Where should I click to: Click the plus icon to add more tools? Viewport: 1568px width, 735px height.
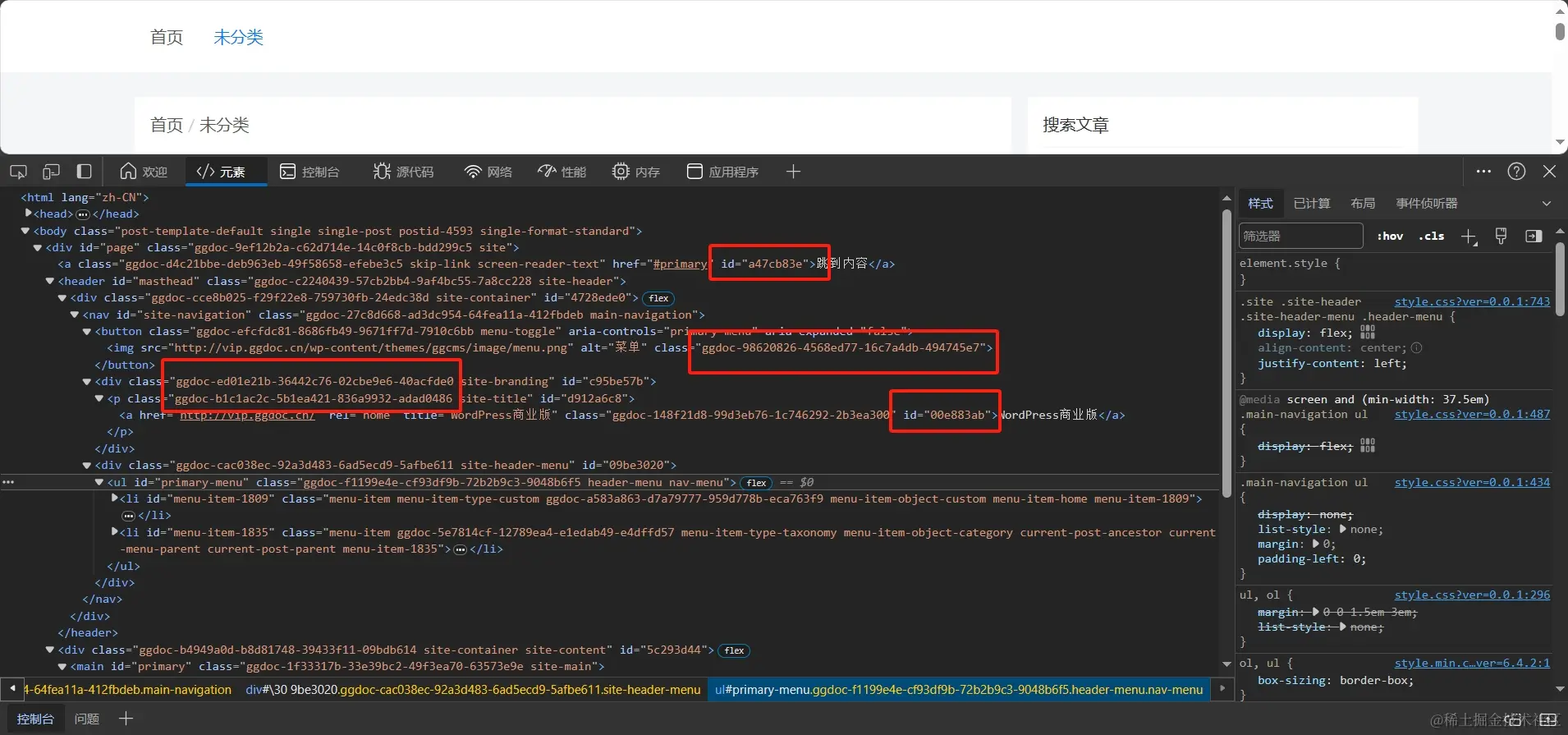793,172
